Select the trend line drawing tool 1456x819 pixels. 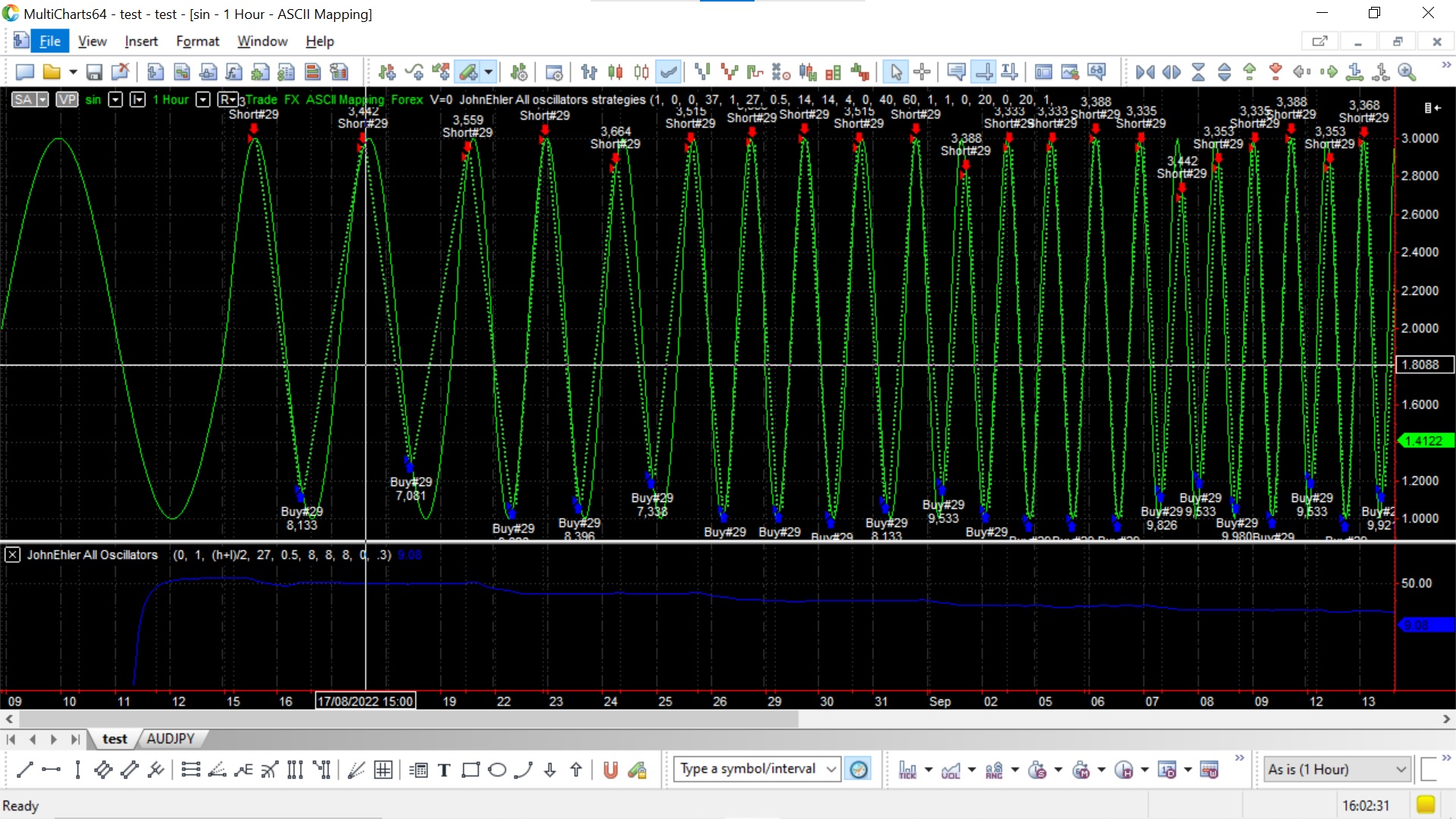click(x=24, y=770)
